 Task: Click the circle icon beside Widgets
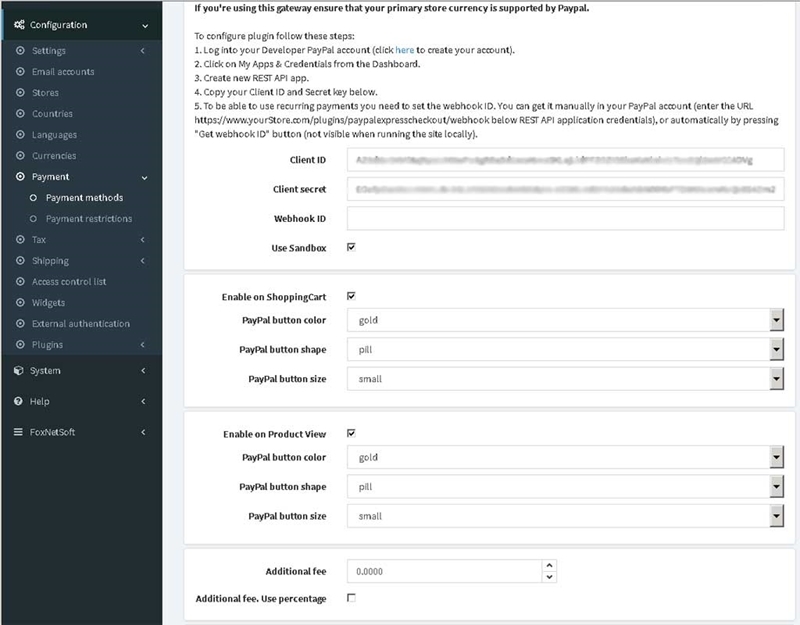[20, 303]
